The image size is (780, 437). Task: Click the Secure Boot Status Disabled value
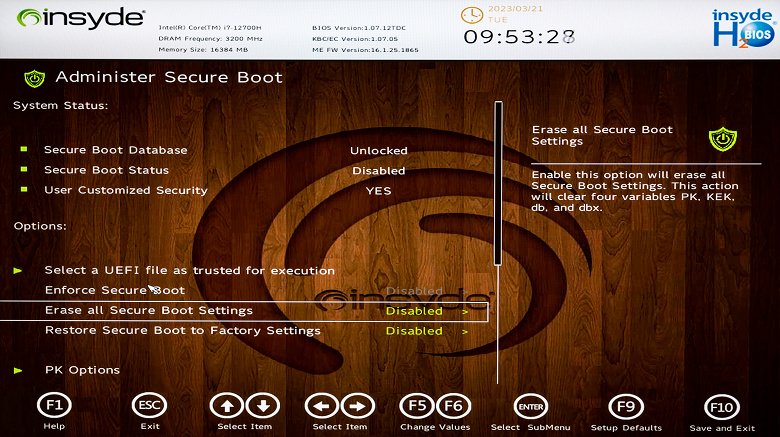pos(379,171)
